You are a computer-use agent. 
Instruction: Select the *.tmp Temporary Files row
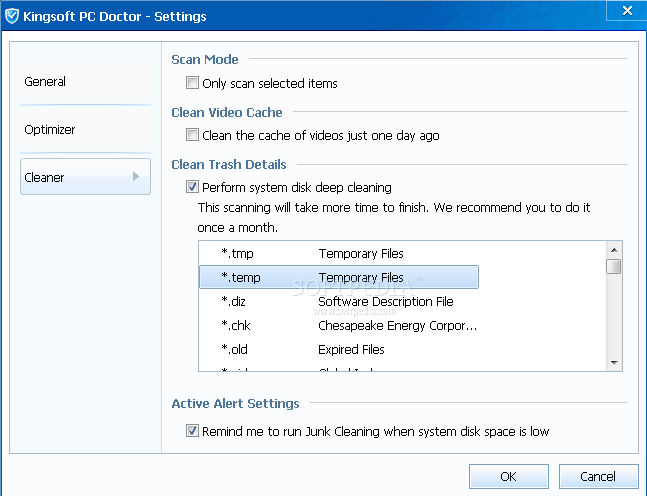339,253
